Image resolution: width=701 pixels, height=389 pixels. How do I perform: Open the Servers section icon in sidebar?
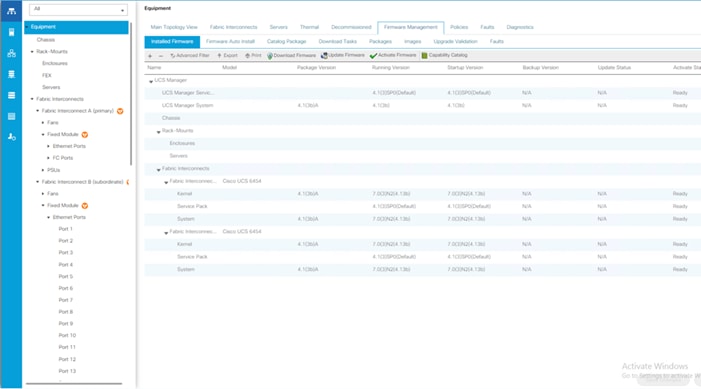click(11, 32)
